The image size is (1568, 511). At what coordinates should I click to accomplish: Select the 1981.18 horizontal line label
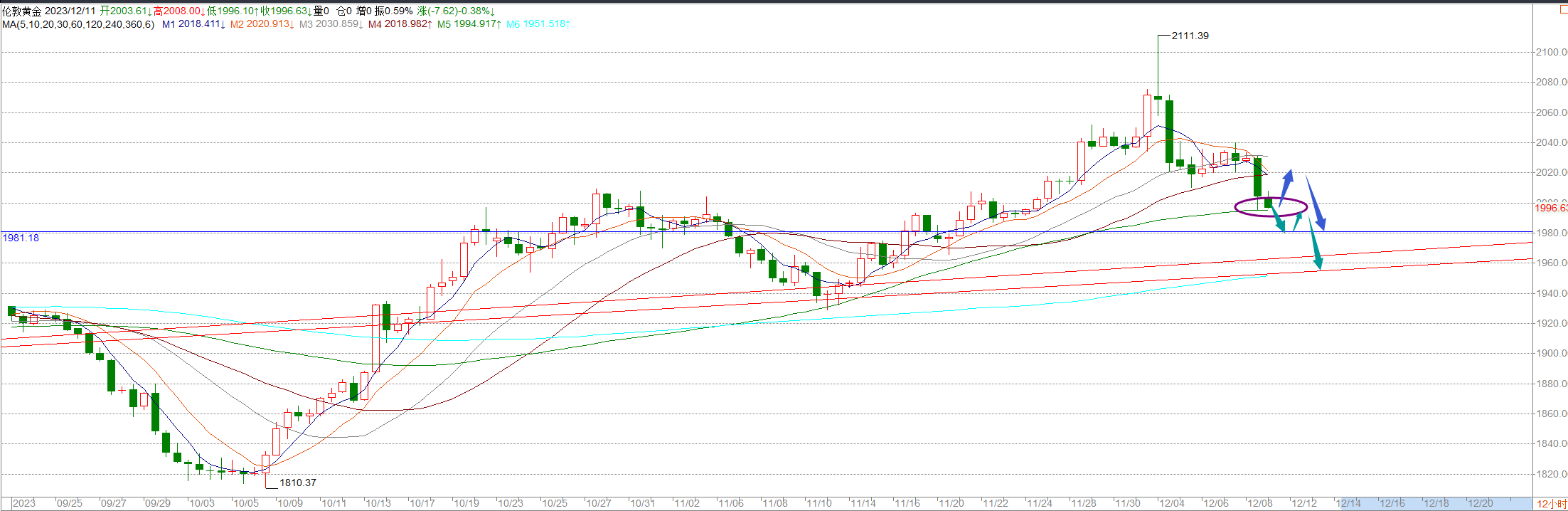pos(21,238)
